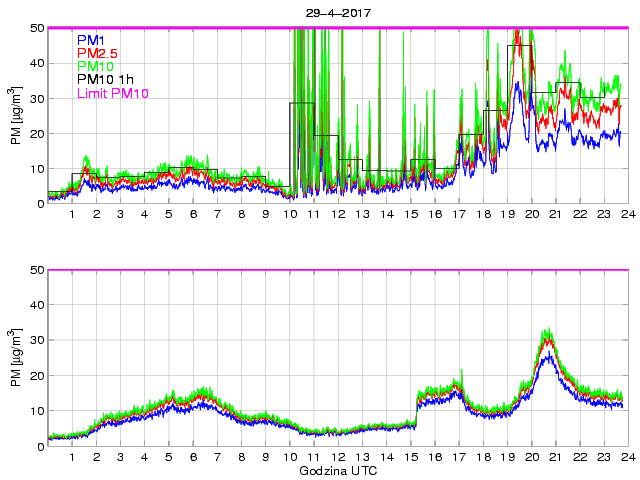The height and width of the screenshot is (480, 640).
Task: Click hour 5 tick on upper chart
Action: click(x=168, y=214)
